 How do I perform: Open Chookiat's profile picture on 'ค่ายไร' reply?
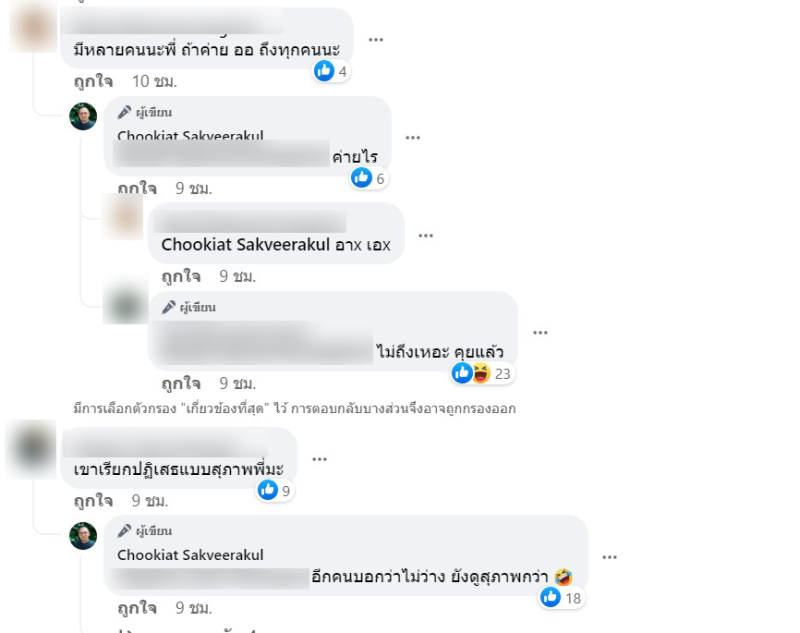click(83, 116)
